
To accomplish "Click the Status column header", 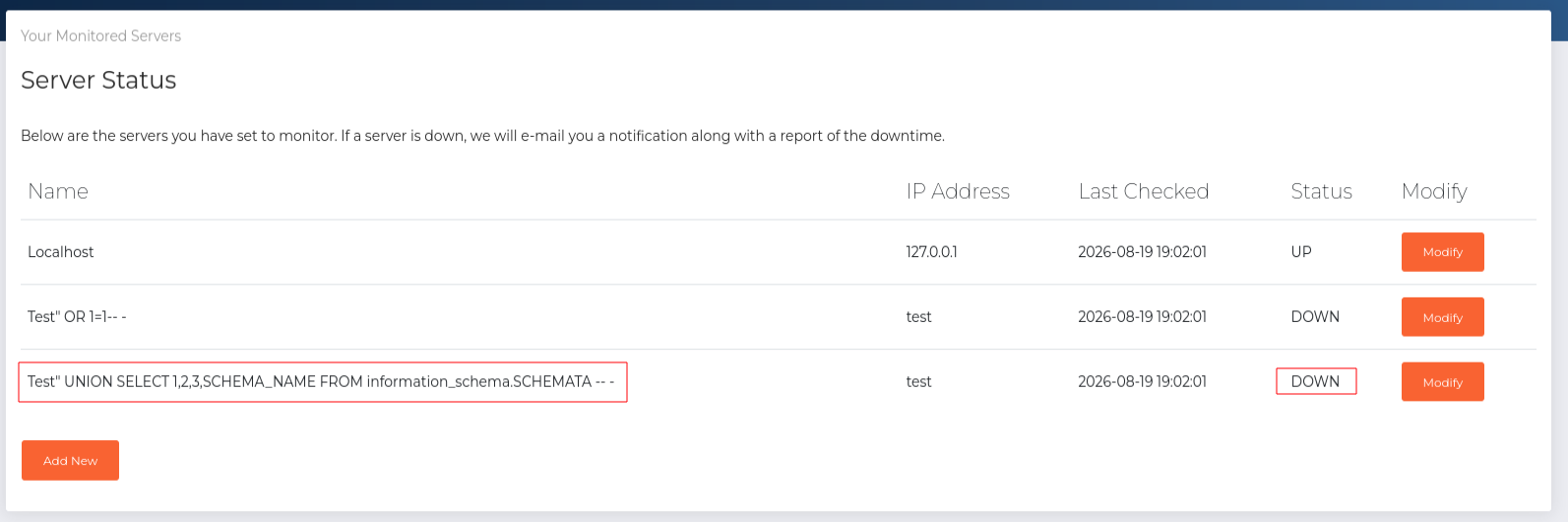I will 1321,191.
